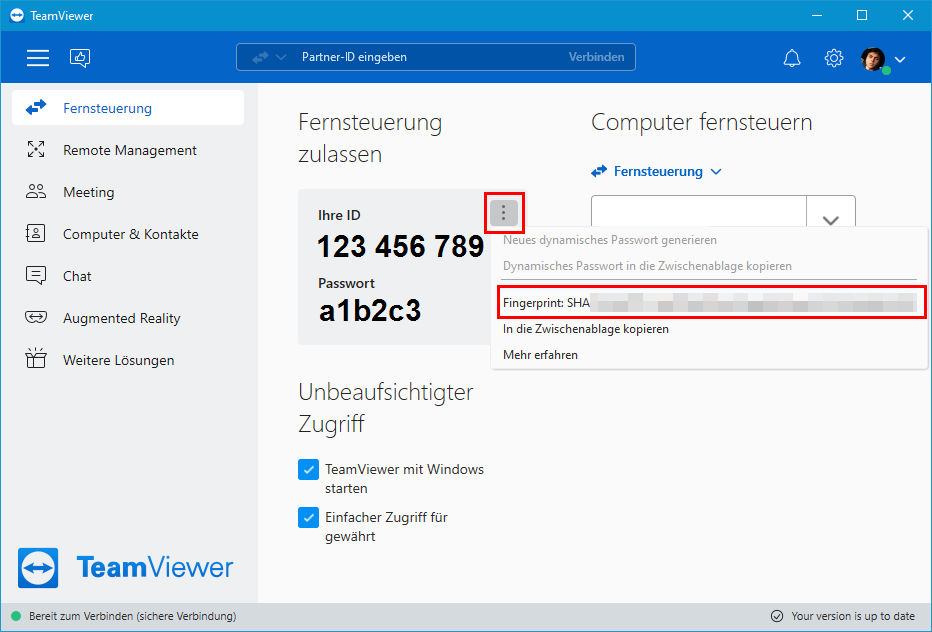Minimize the TeamViewer window
Viewport: 932px width, 632px height.
pyautogui.click(x=817, y=15)
